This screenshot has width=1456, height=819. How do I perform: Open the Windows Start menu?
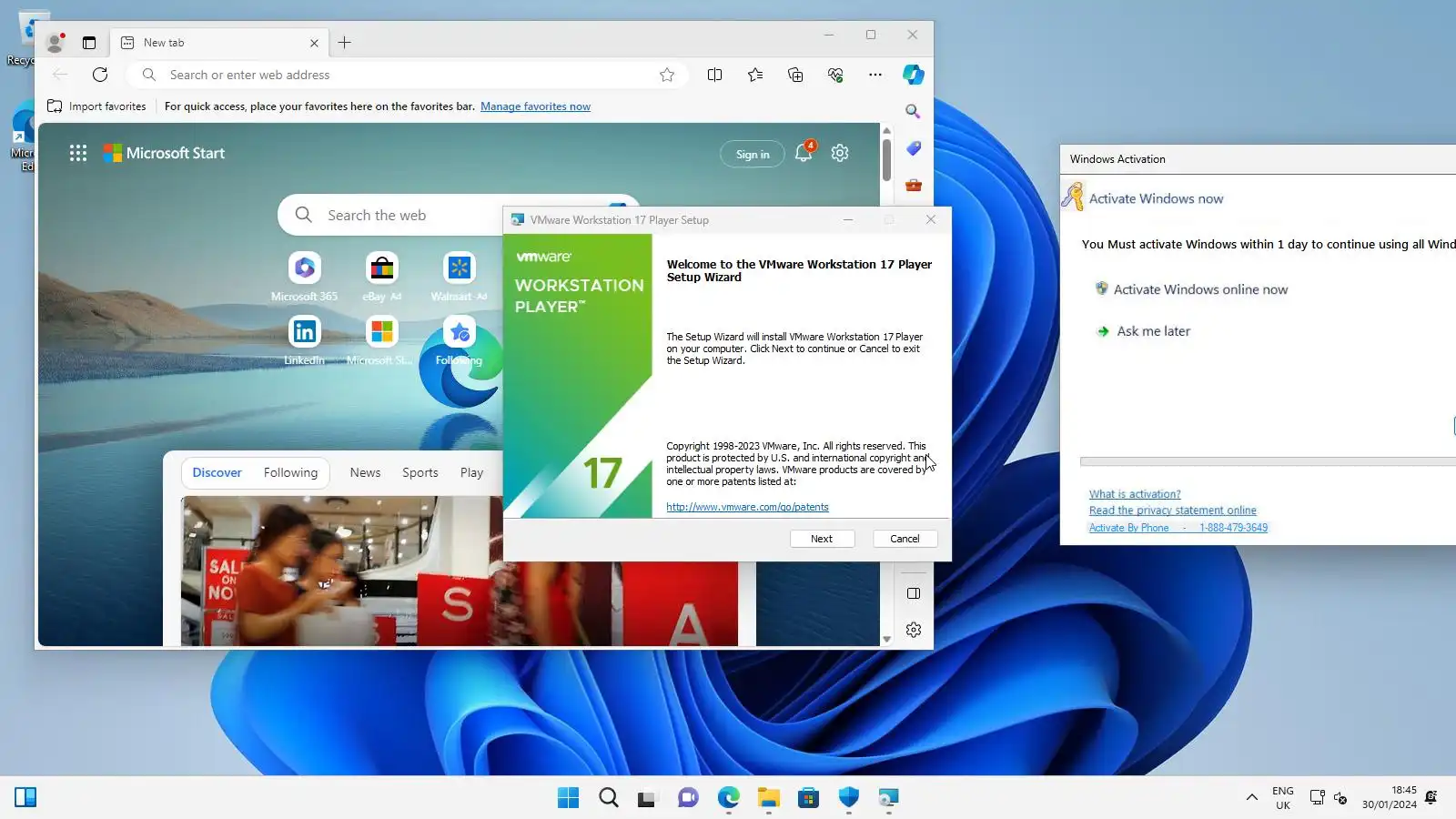pos(568,798)
